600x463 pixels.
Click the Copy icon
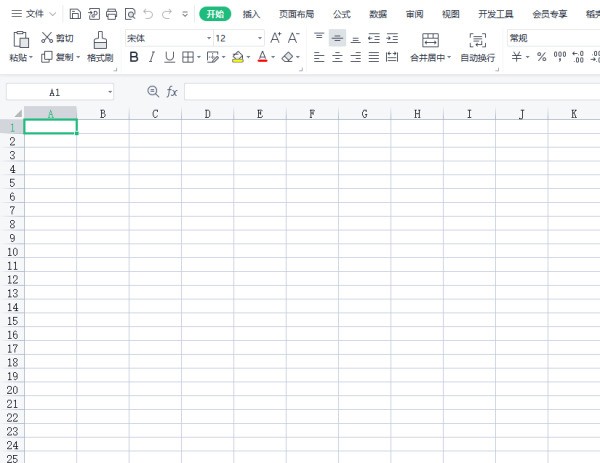coord(47,57)
